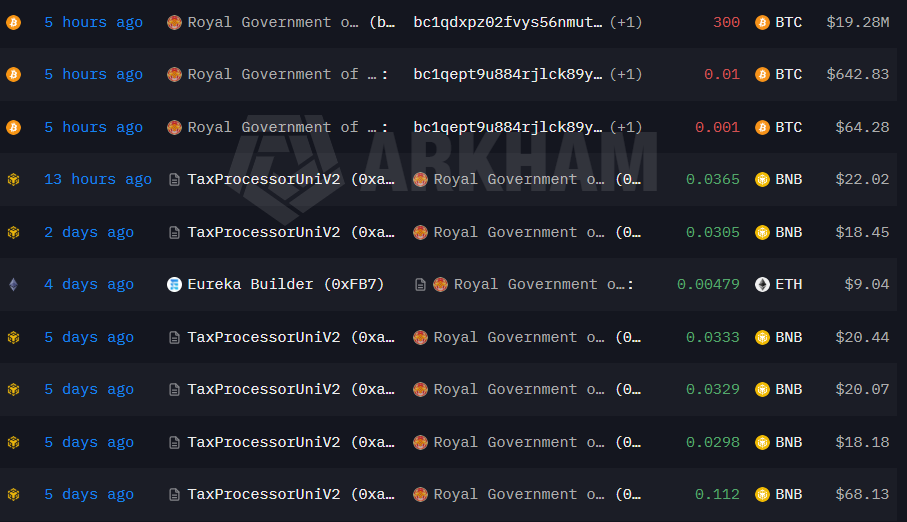
Task: Click the BNB token icon next to 0.112
Action: 762,495
